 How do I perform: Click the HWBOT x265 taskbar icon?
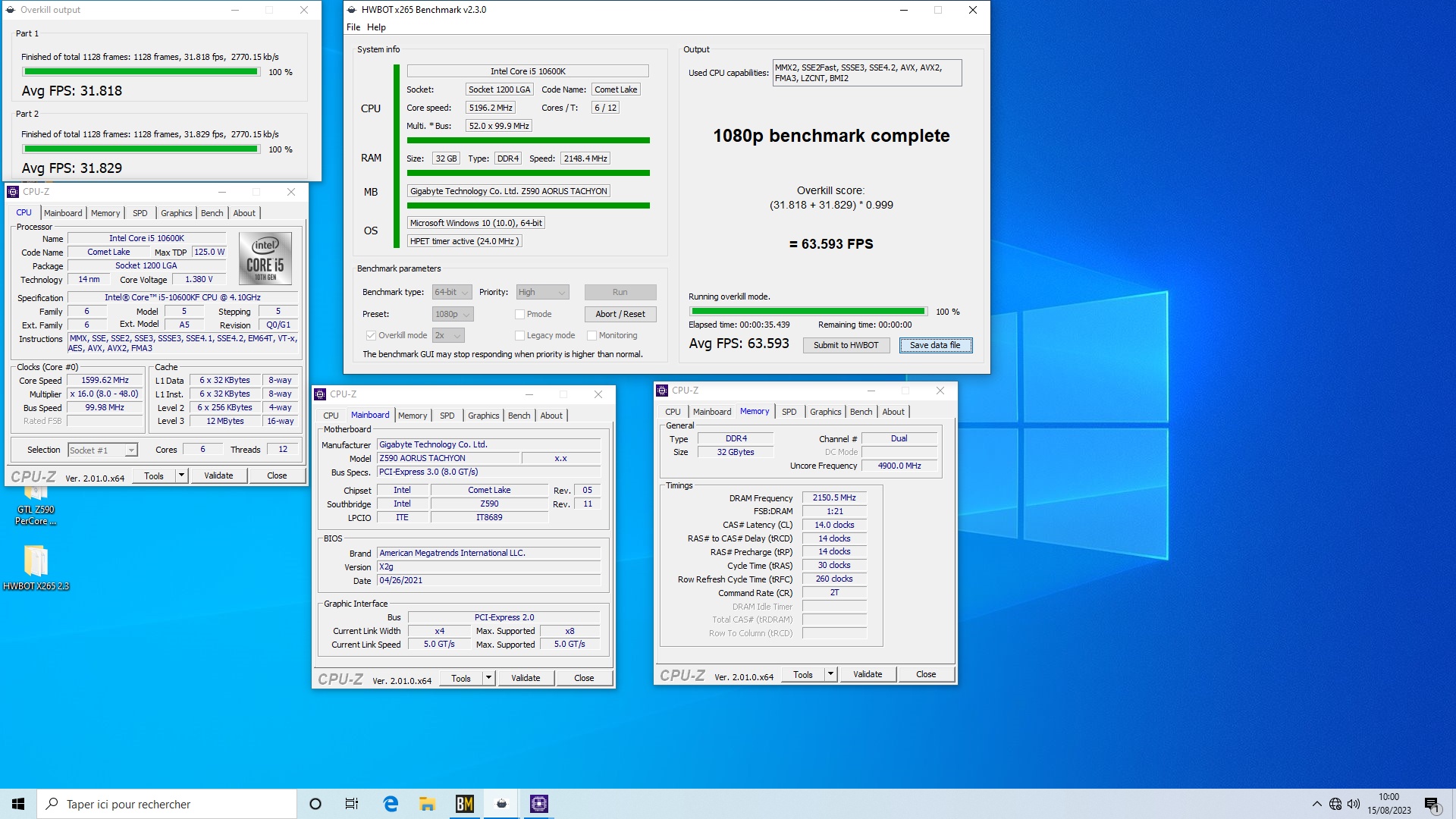[501, 804]
